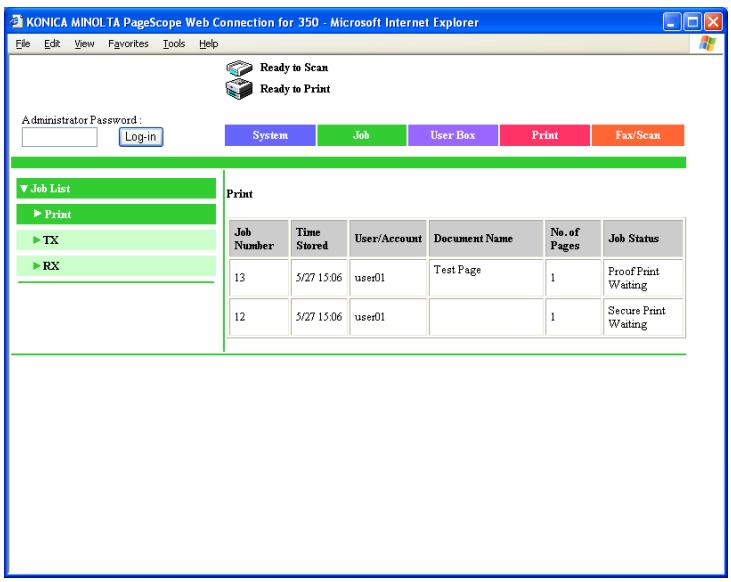Open the Tools menu
Image resolution: width=731 pixels, height=582 pixels.
coord(174,44)
